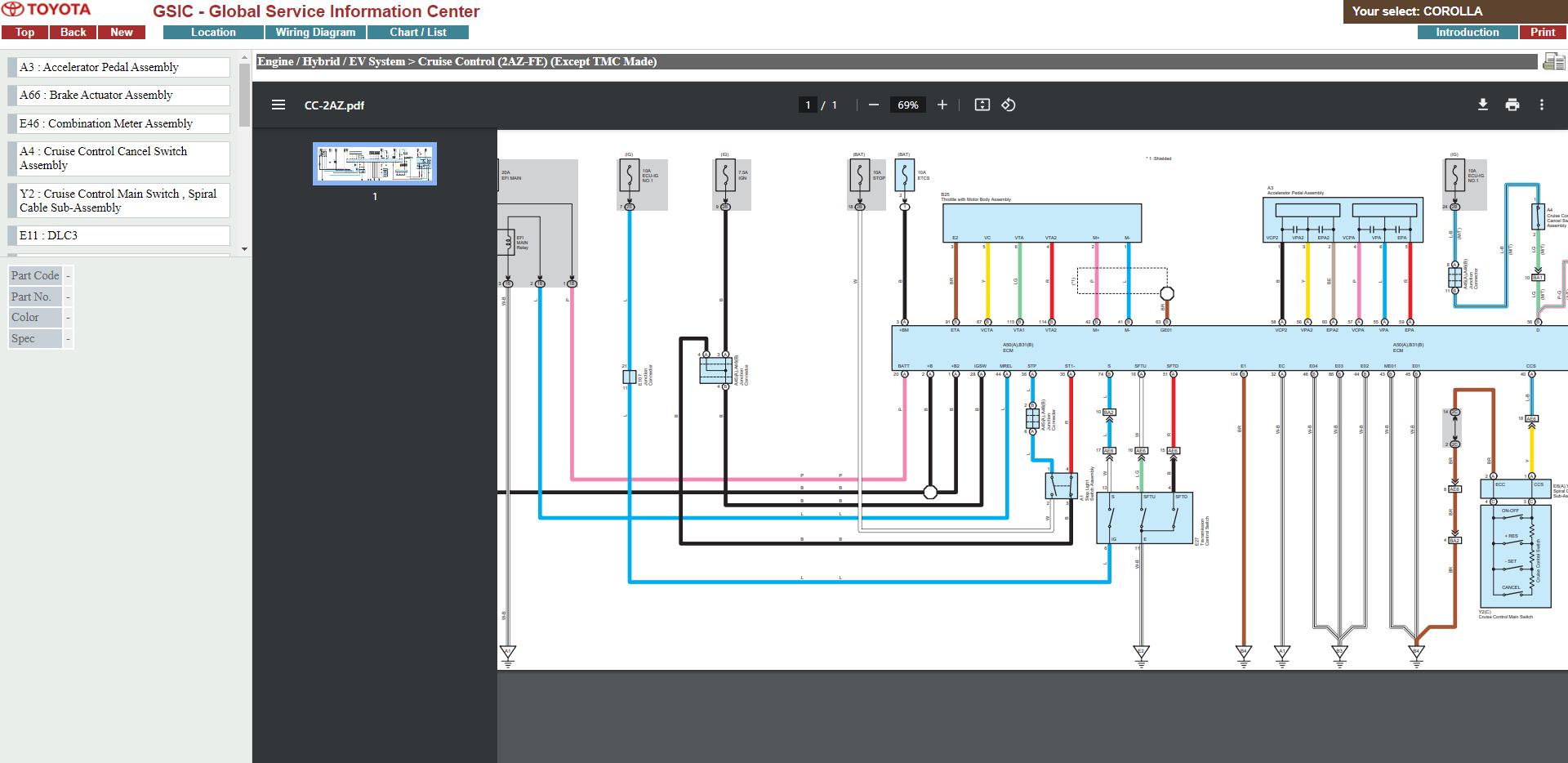Click the New button
The height and width of the screenshot is (763, 1568).
(x=122, y=33)
